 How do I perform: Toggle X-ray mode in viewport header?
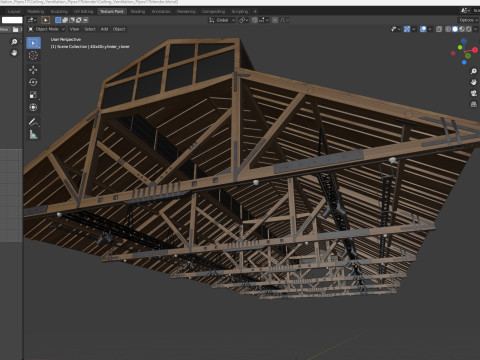(x=439, y=29)
